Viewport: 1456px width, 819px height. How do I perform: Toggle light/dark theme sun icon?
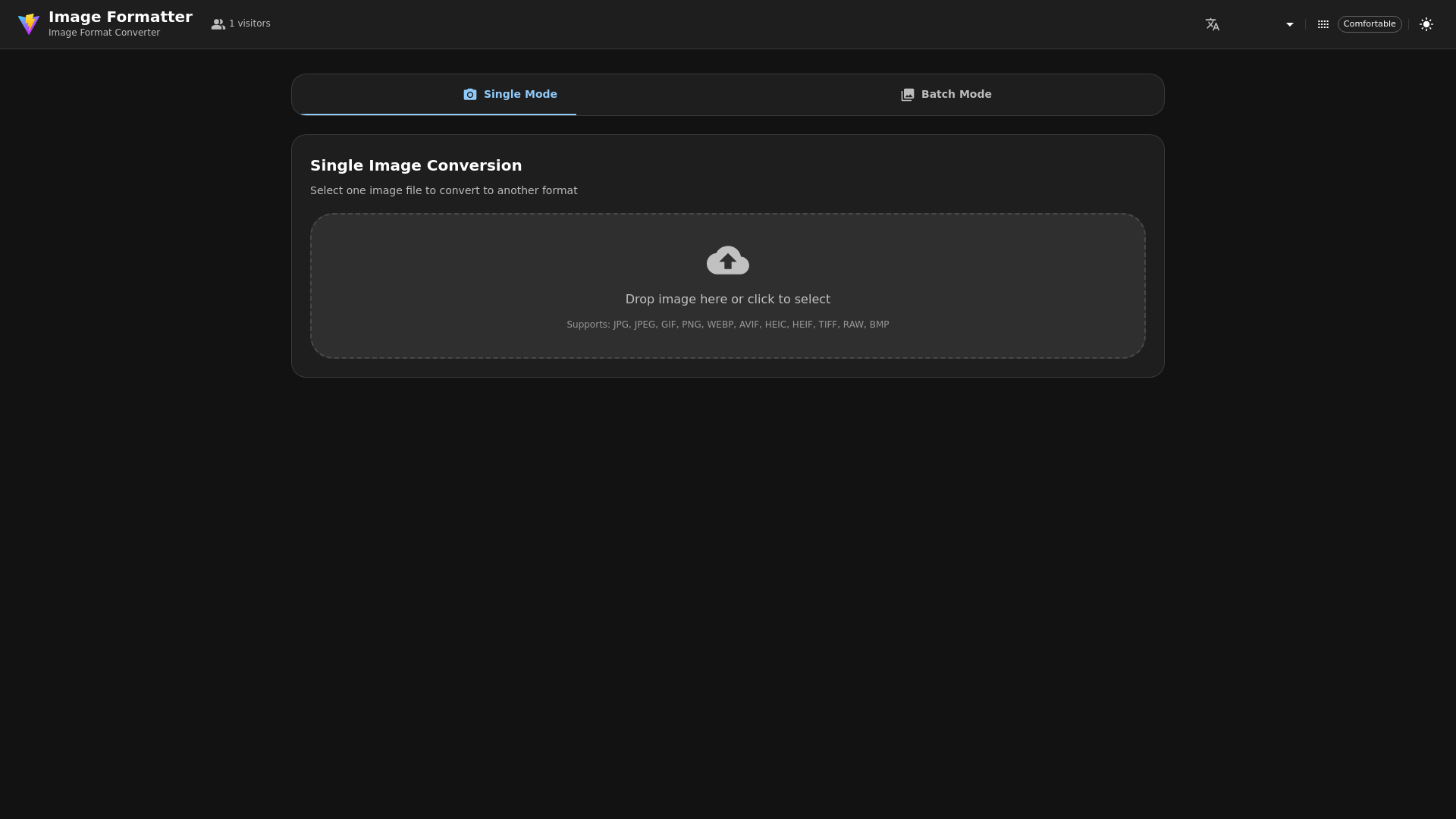(x=1426, y=24)
